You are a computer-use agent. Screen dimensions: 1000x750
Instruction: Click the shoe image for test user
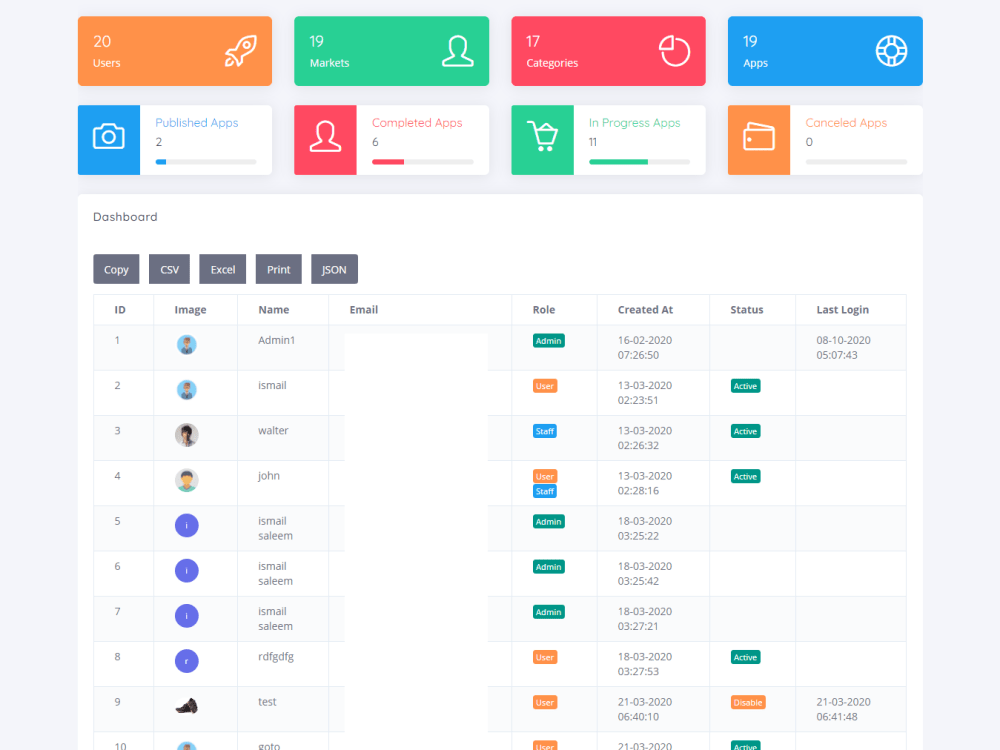(x=186, y=706)
